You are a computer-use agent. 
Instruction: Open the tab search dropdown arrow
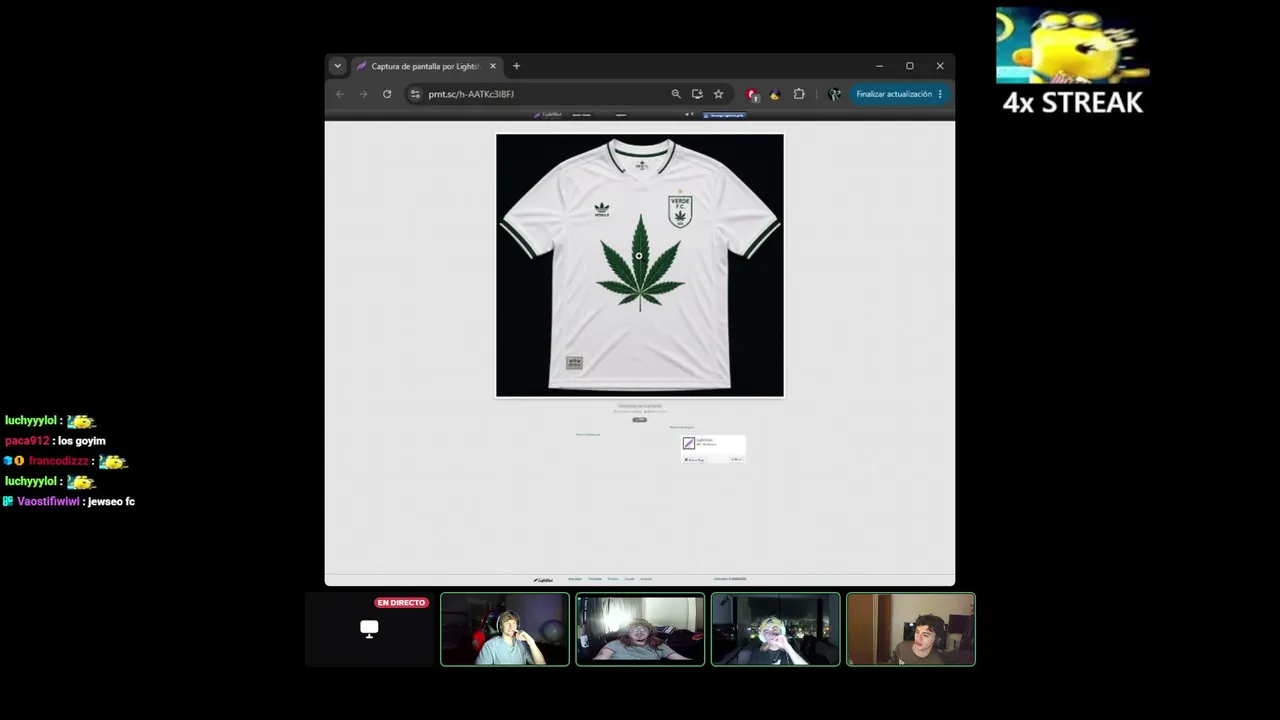337,66
